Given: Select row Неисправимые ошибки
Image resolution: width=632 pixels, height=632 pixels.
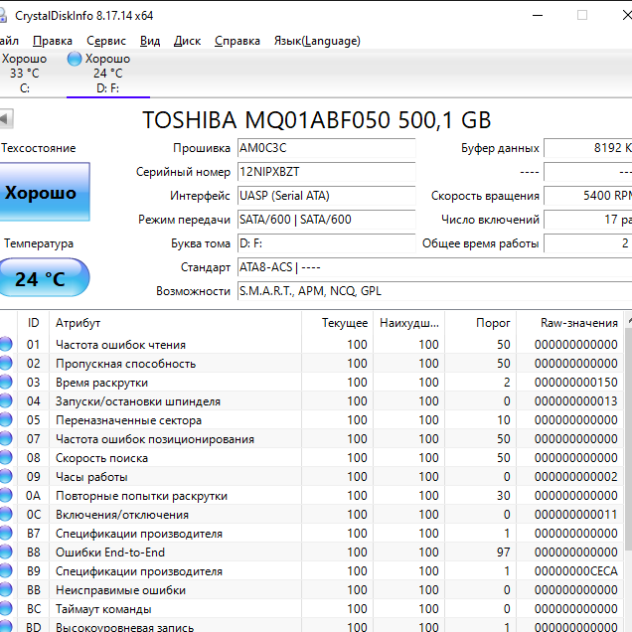Looking at the screenshot, I should click(x=312, y=590).
